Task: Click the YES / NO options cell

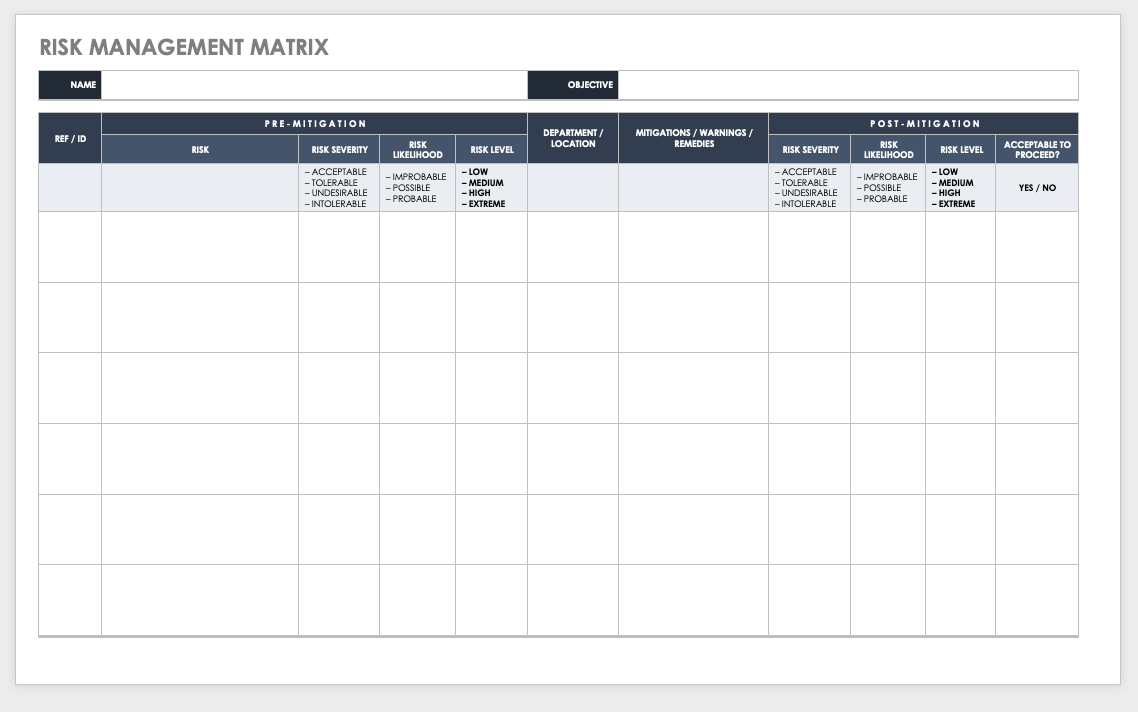Action: point(1037,188)
